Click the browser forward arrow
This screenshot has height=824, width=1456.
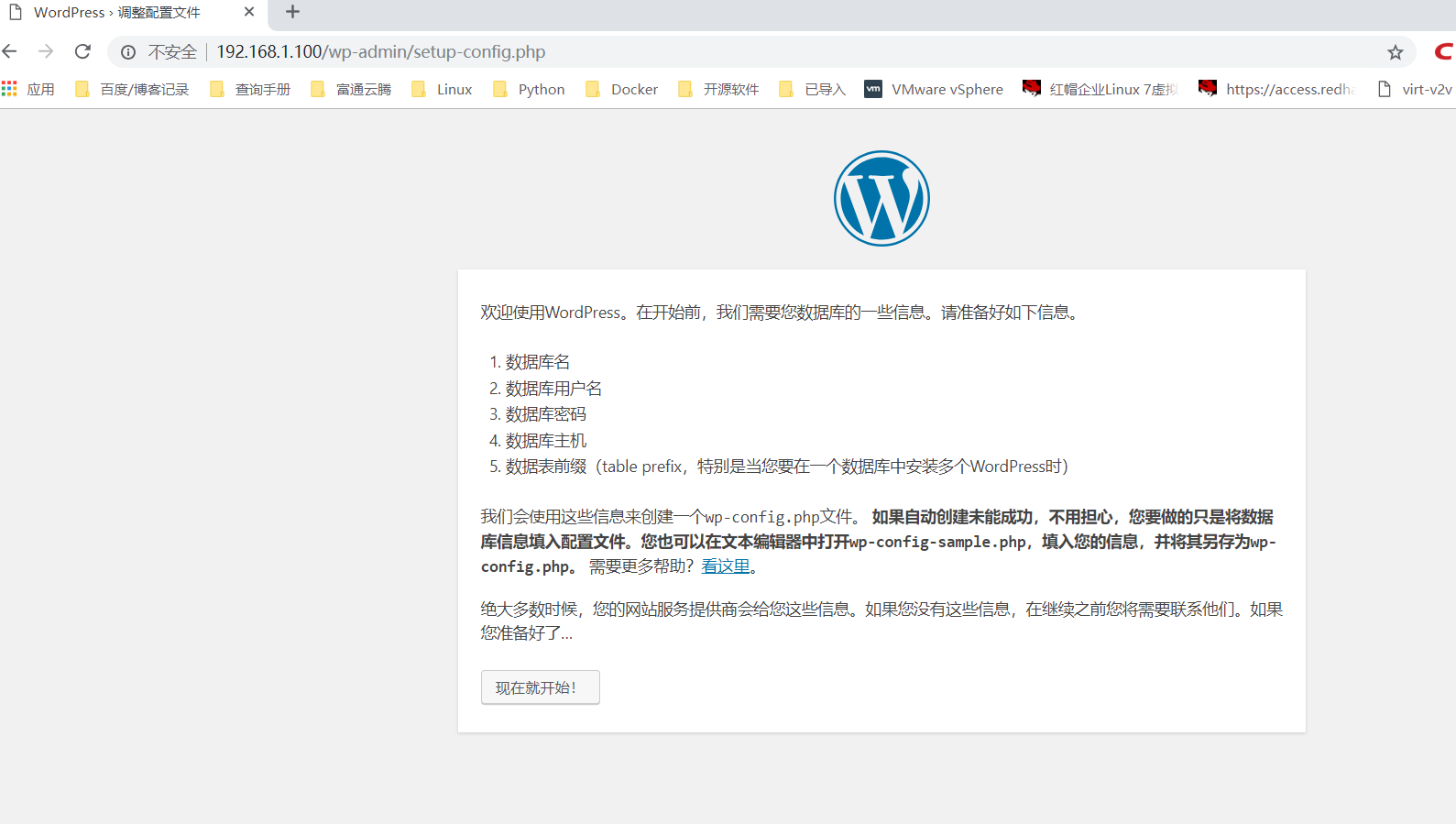(x=46, y=51)
